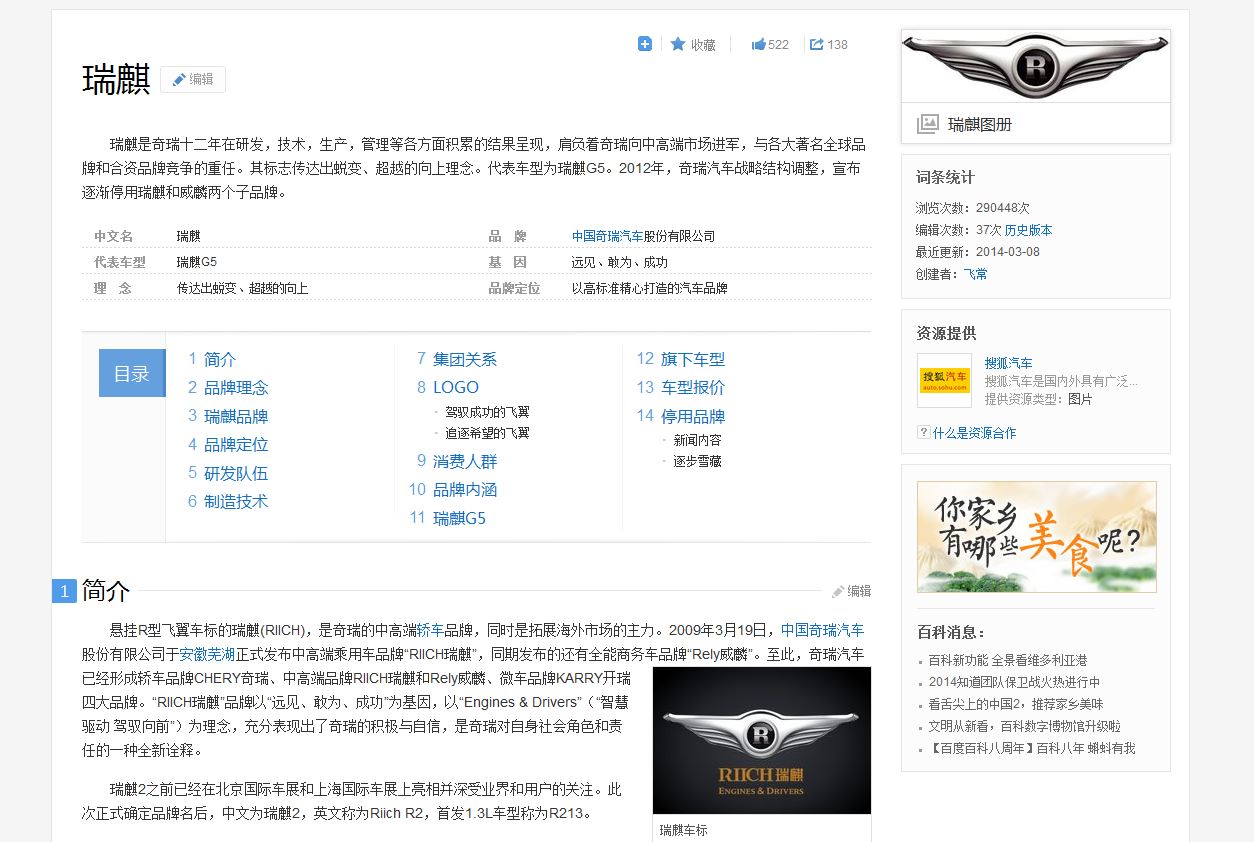Click the 搜狐汽车 logo thumbnail

tap(944, 380)
